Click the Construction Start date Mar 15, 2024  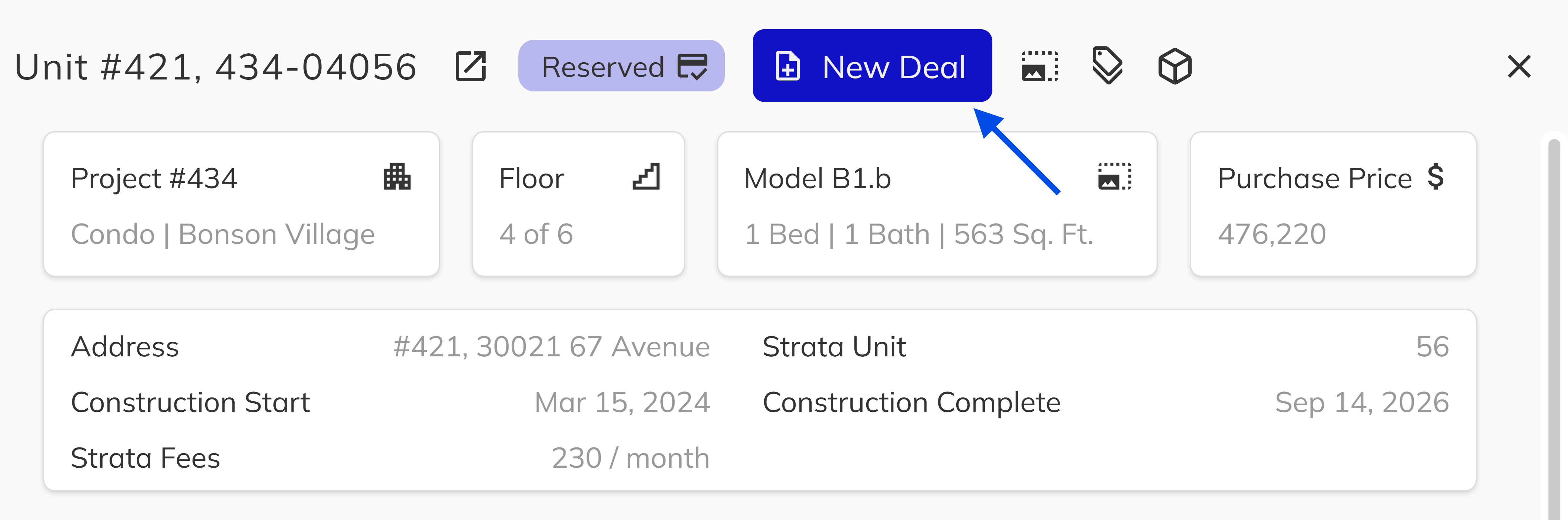pos(622,402)
